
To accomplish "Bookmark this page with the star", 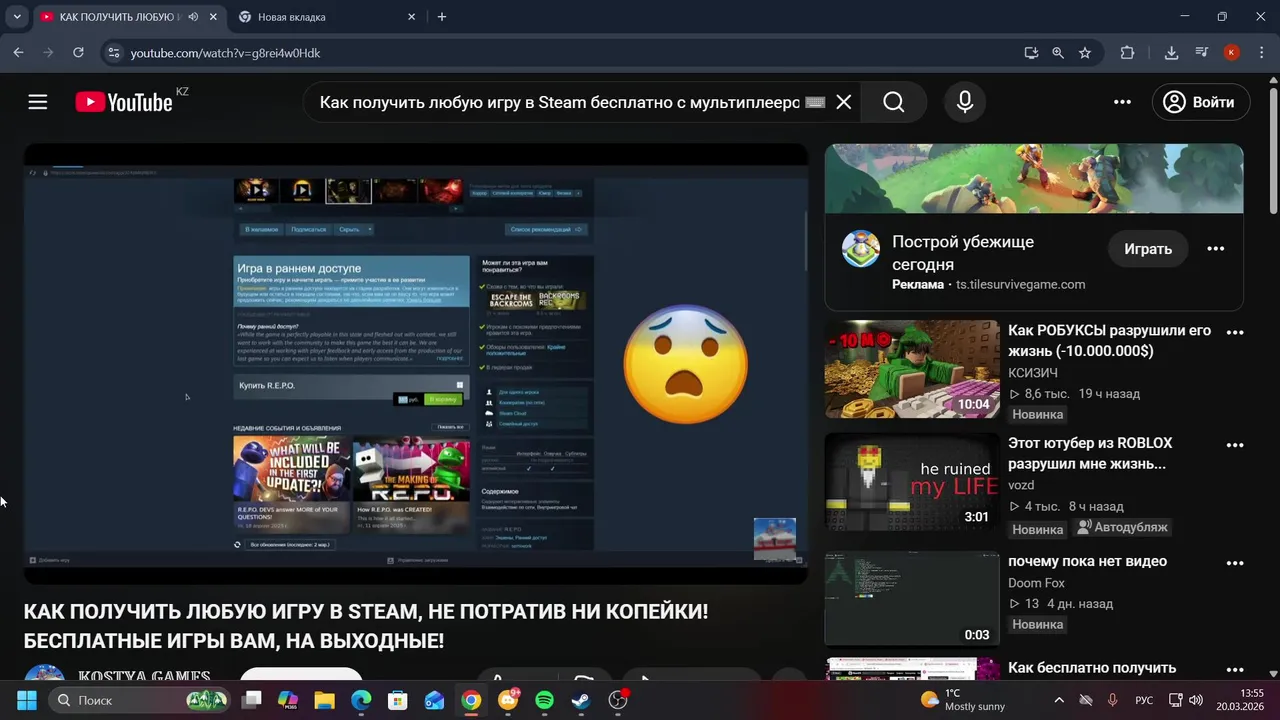I will (x=1085, y=53).
